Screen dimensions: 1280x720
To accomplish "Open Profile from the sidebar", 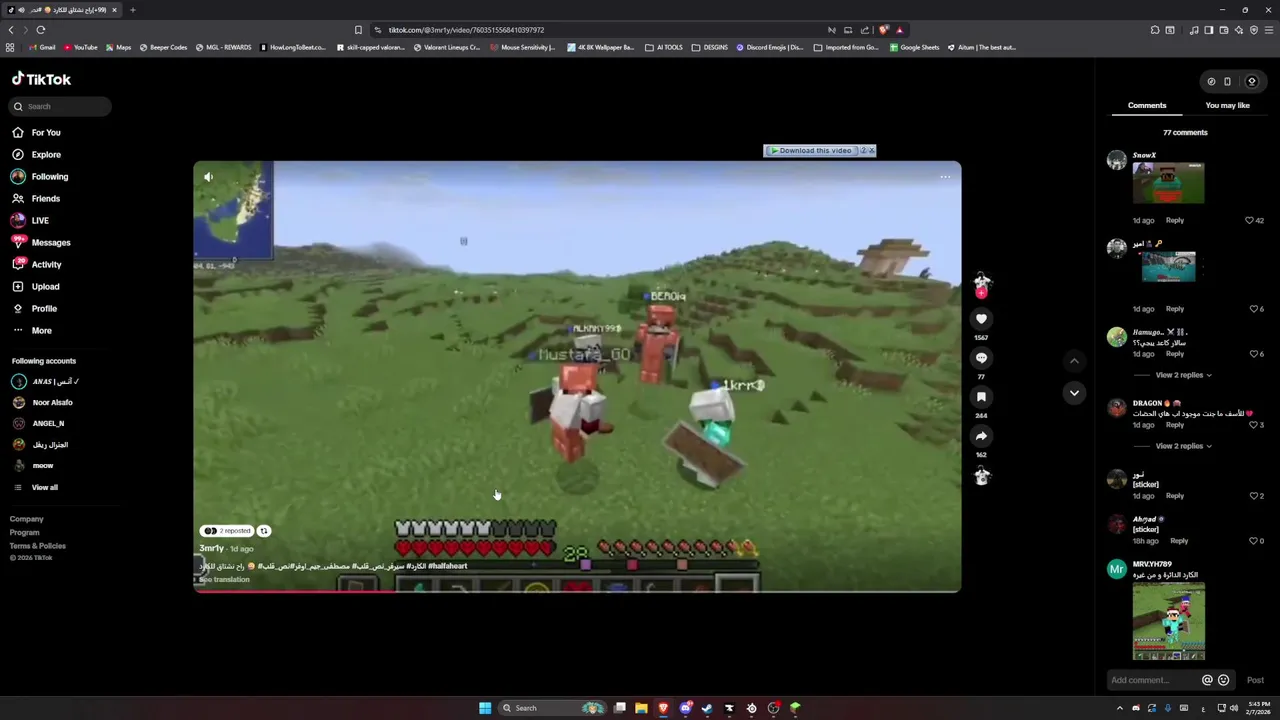I will [x=44, y=309].
